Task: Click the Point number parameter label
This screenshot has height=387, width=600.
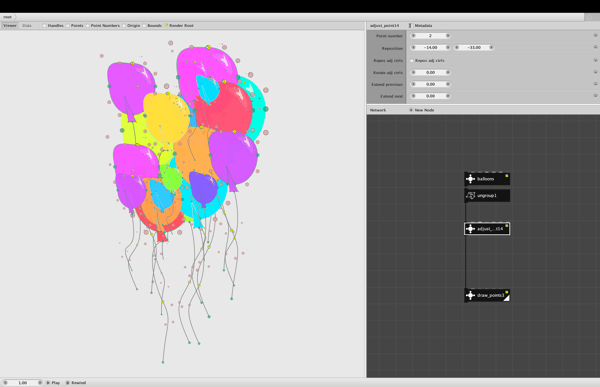Action: point(390,36)
